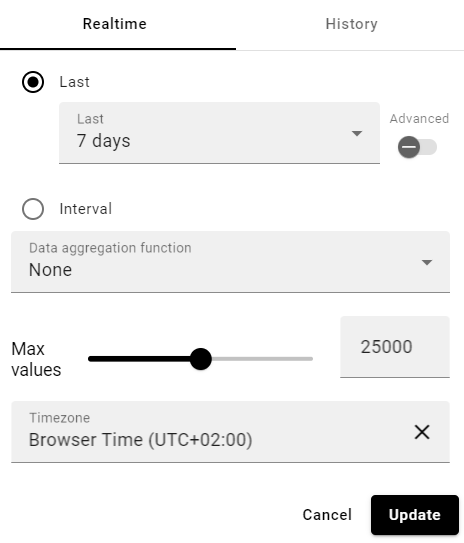Click the arrow icon beside None aggregation

pyautogui.click(x=427, y=262)
